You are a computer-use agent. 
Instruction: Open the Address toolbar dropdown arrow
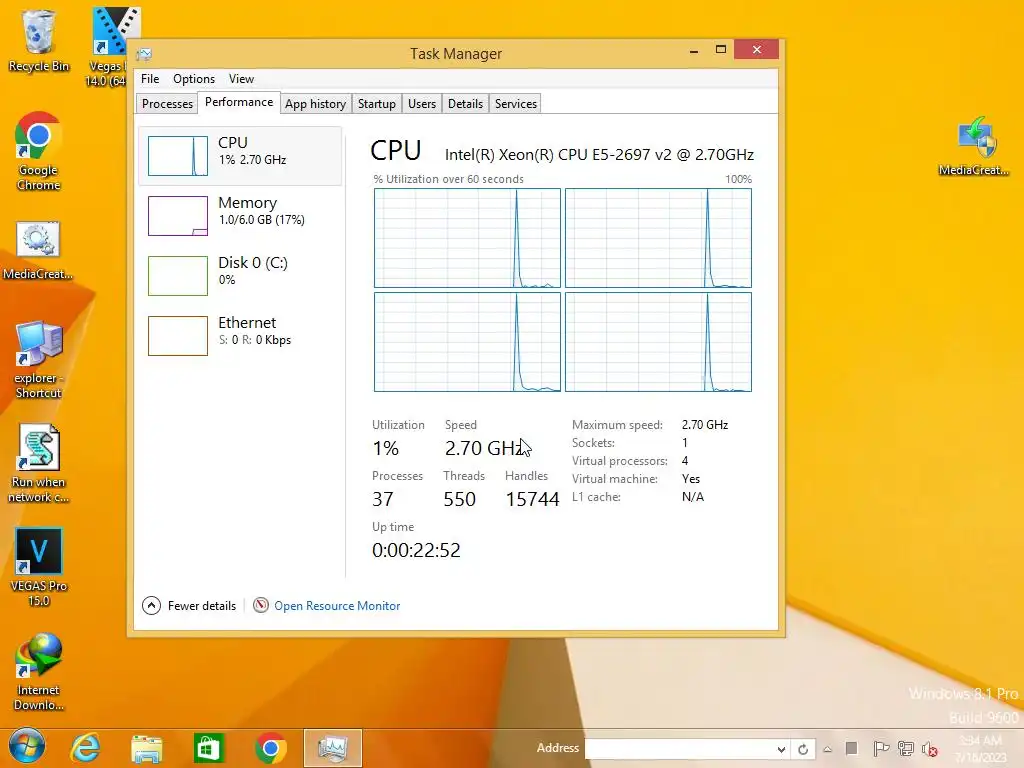tap(781, 749)
